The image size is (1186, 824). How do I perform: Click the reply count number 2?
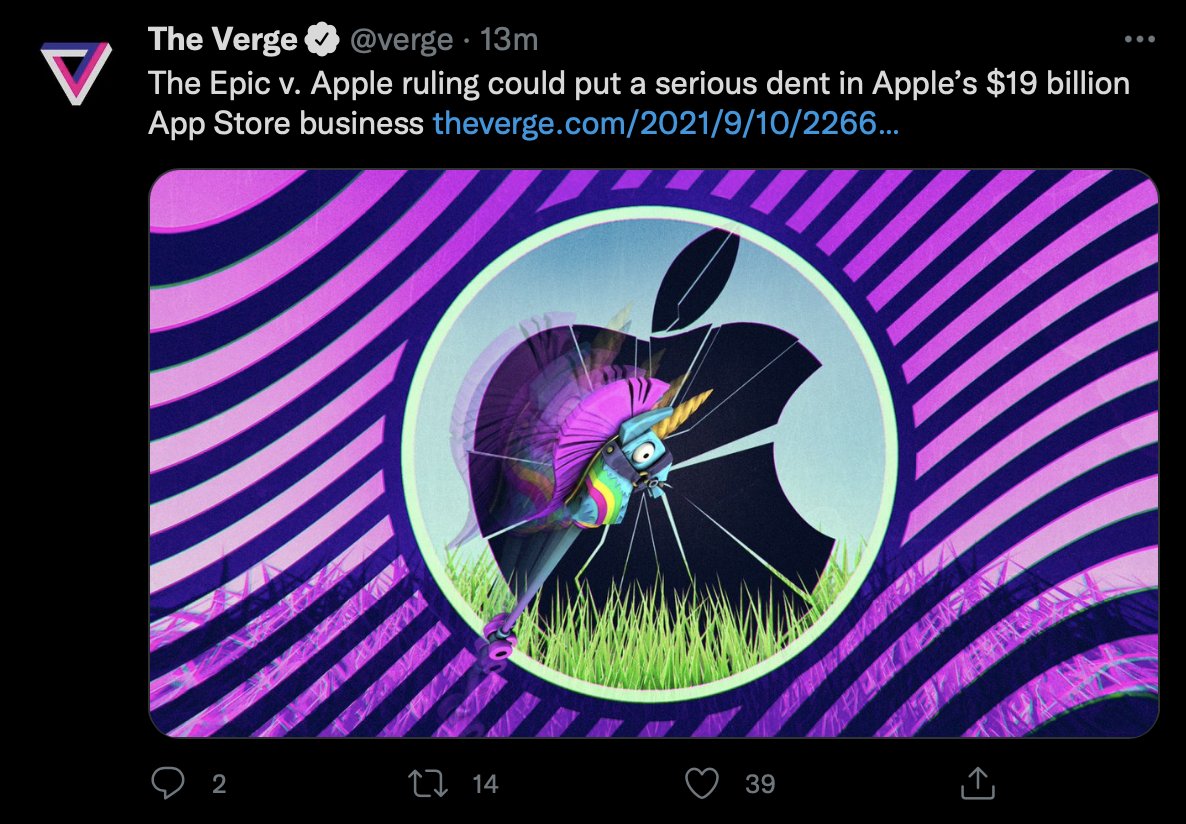219,784
